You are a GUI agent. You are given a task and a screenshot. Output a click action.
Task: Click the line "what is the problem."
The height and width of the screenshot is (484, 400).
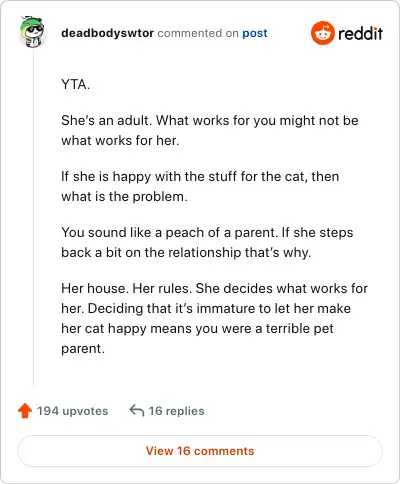pyautogui.click(x=124, y=197)
